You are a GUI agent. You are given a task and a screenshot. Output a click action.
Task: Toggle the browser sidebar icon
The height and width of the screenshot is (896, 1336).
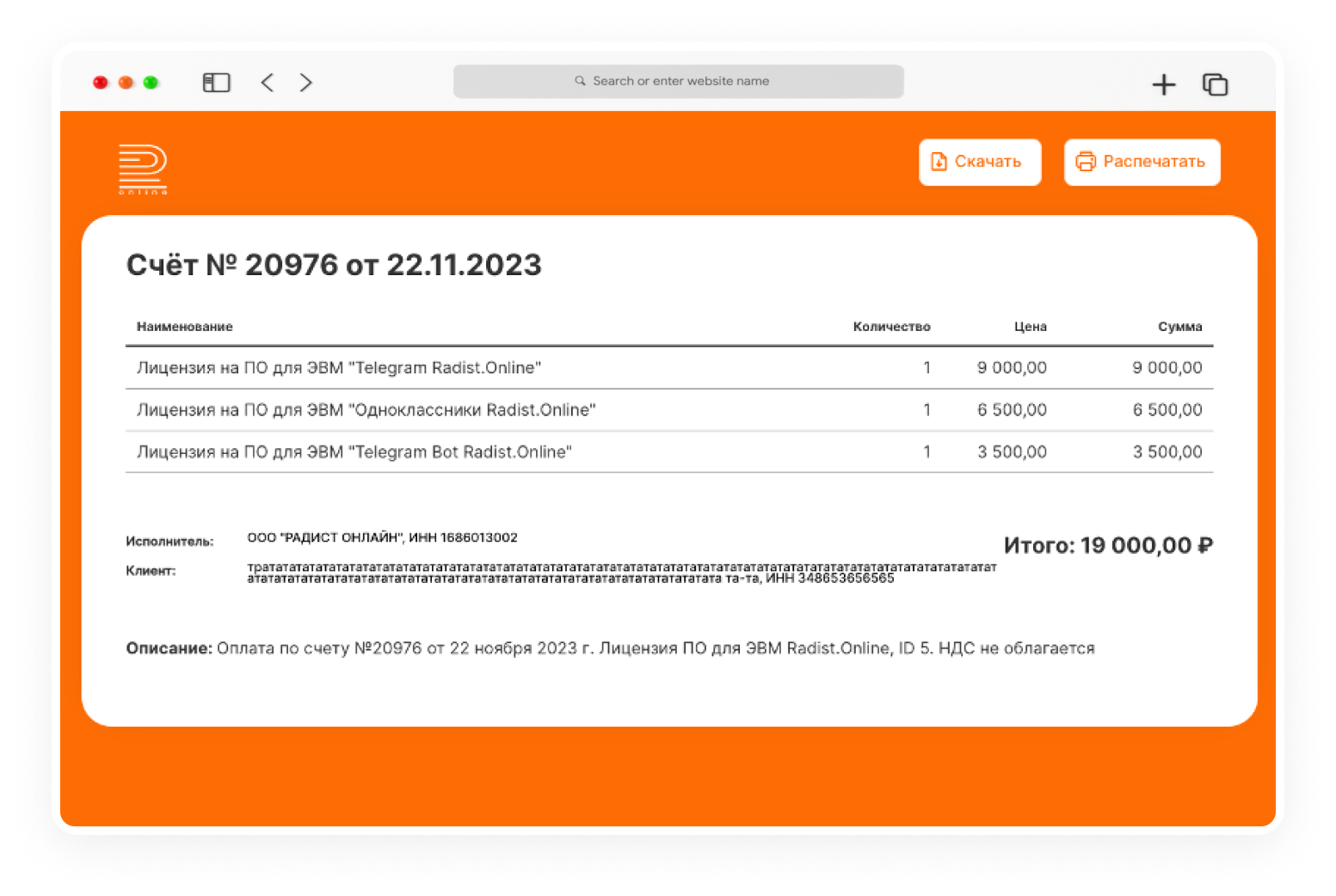click(216, 83)
